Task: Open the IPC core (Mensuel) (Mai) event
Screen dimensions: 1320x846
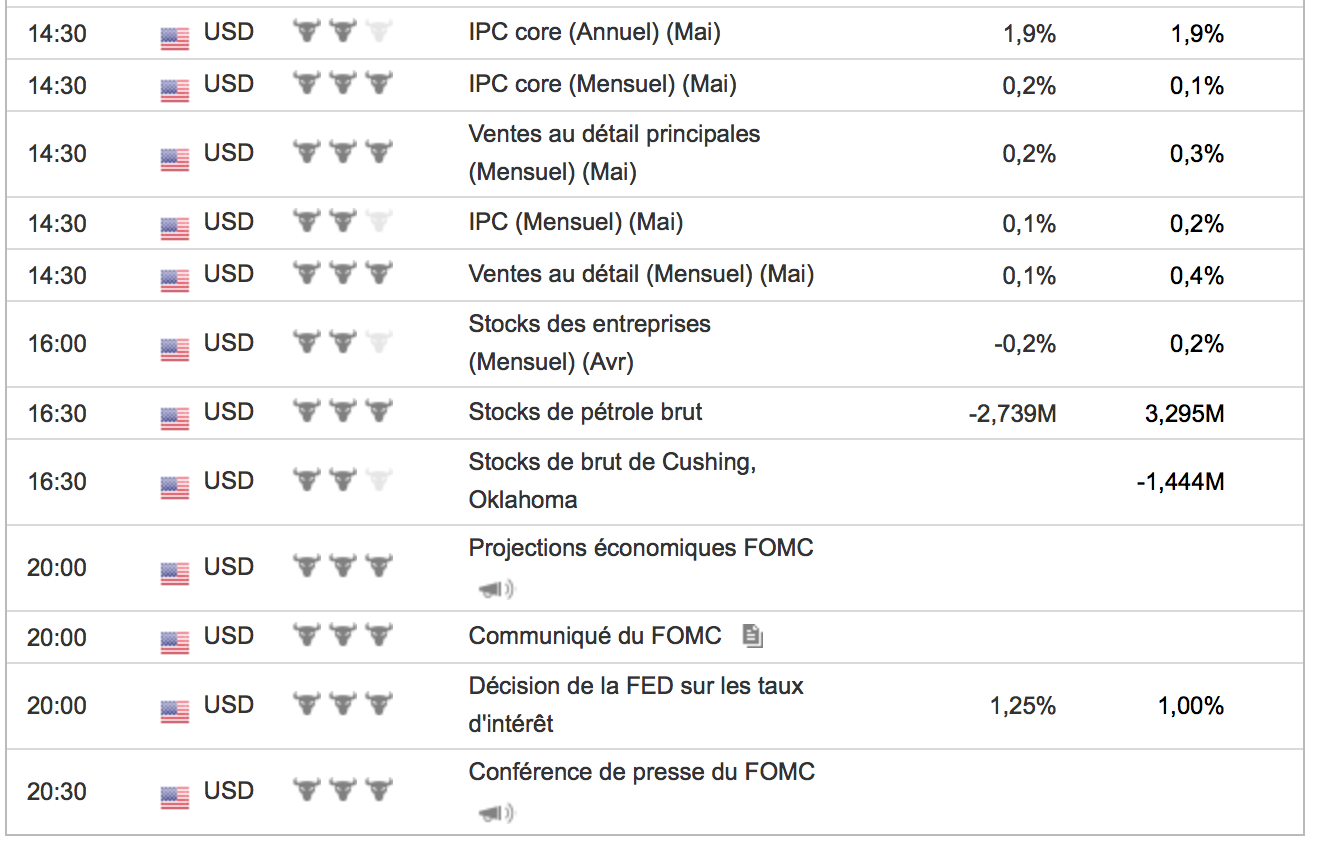Action: 602,84
